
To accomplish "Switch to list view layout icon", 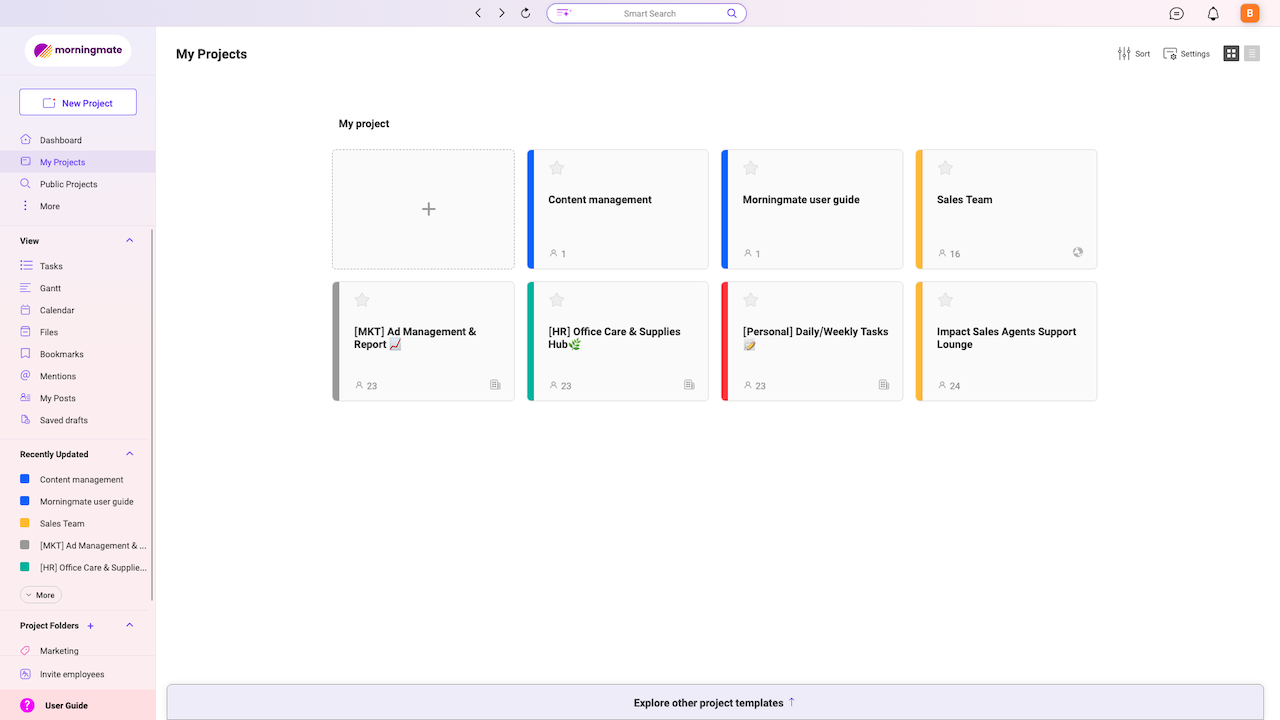I will (1252, 53).
